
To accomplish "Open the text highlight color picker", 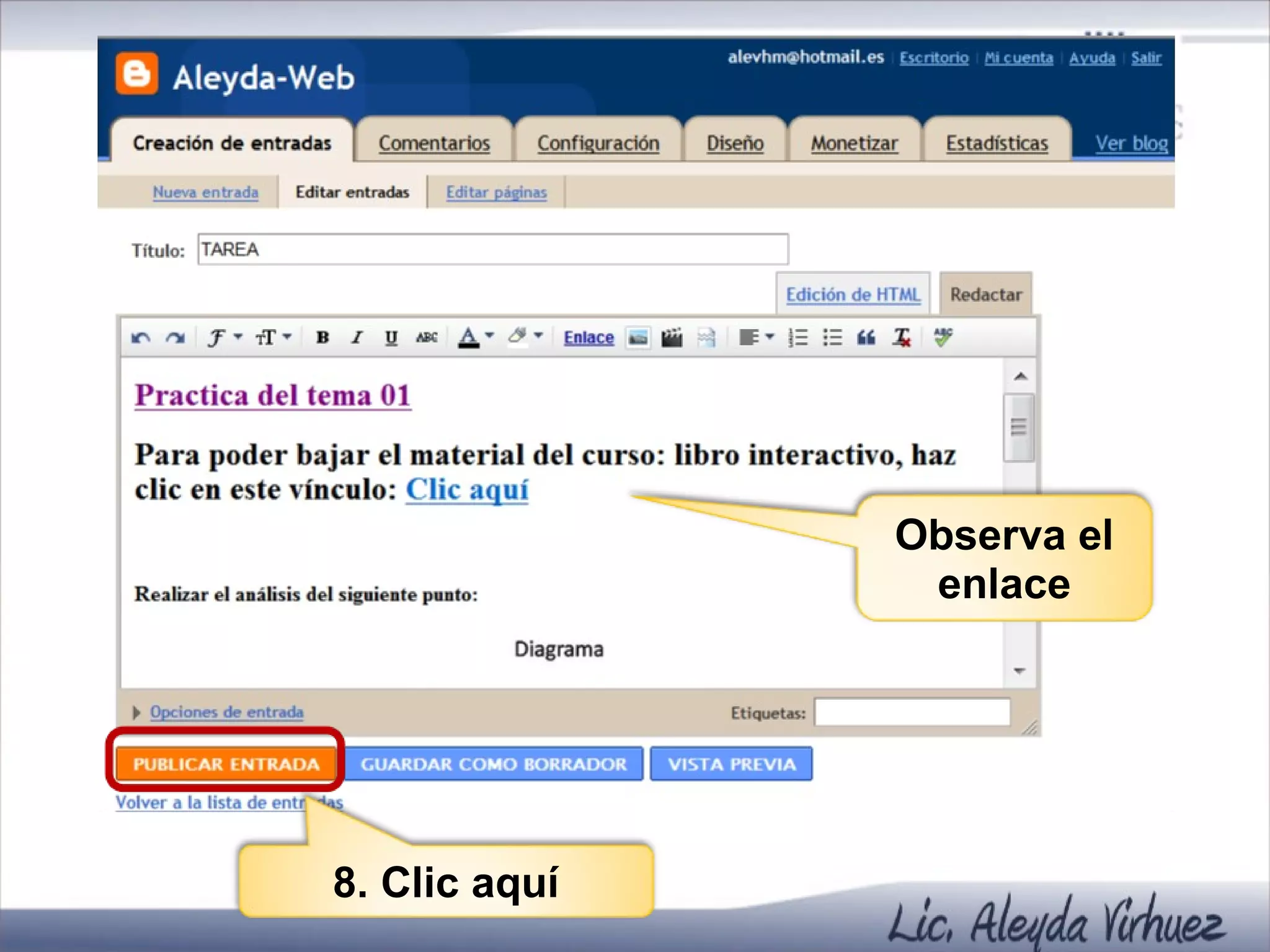I will pos(525,338).
